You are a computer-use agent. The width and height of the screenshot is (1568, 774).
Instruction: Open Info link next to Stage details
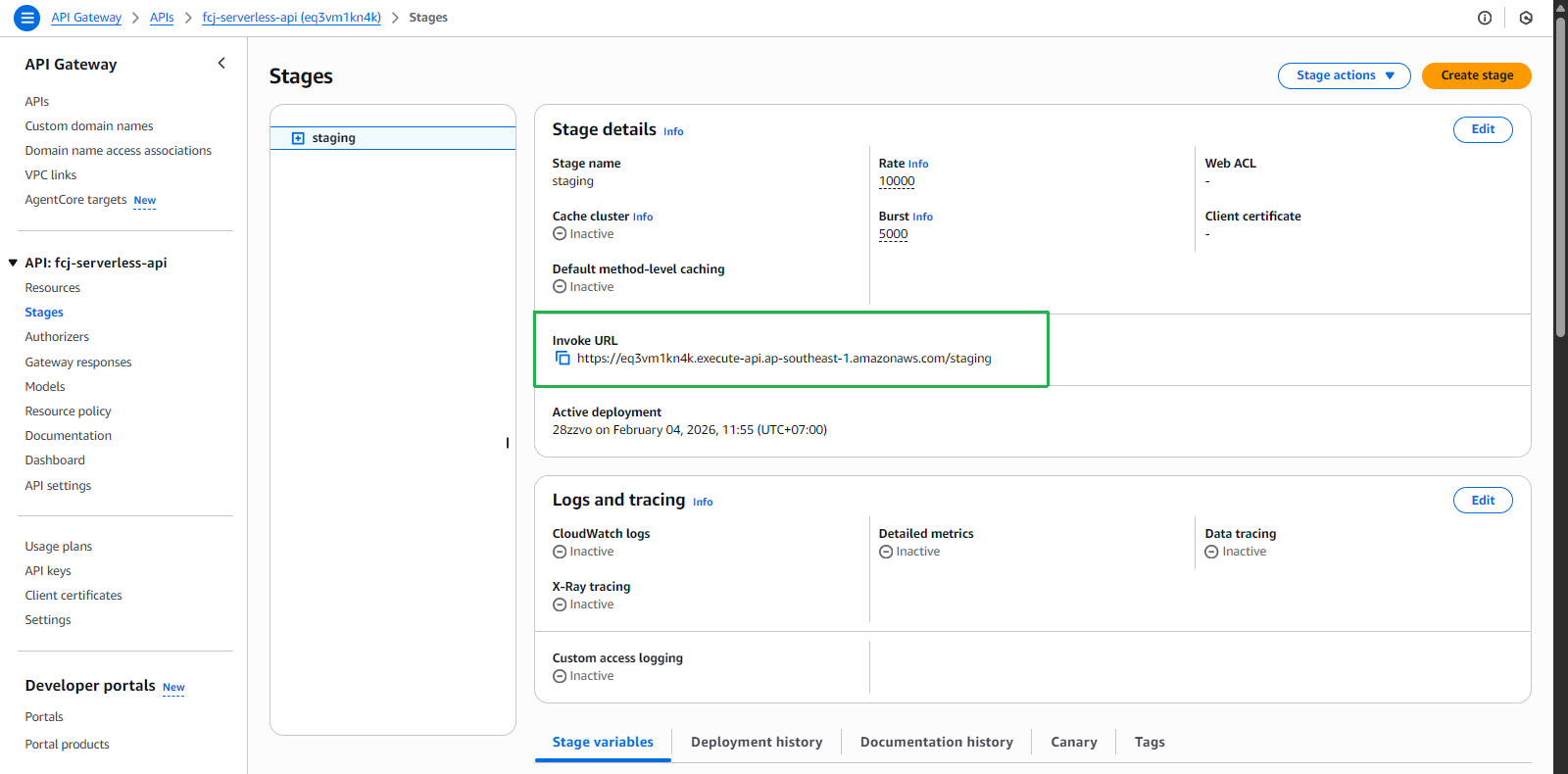point(673,131)
